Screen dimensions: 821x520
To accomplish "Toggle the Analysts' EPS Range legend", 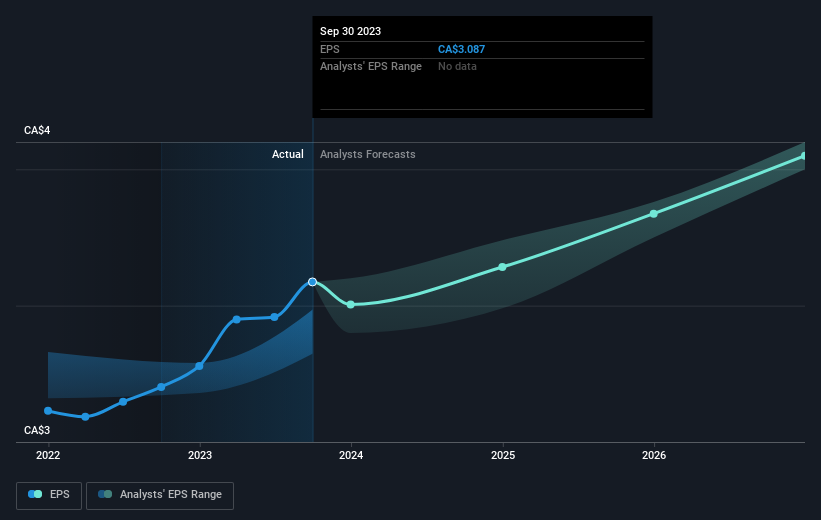I will click(x=160, y=495).
